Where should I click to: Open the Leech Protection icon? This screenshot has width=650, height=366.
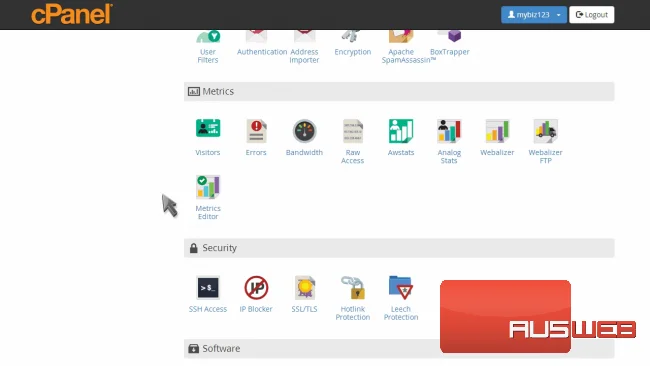click(x=401, y=288)
